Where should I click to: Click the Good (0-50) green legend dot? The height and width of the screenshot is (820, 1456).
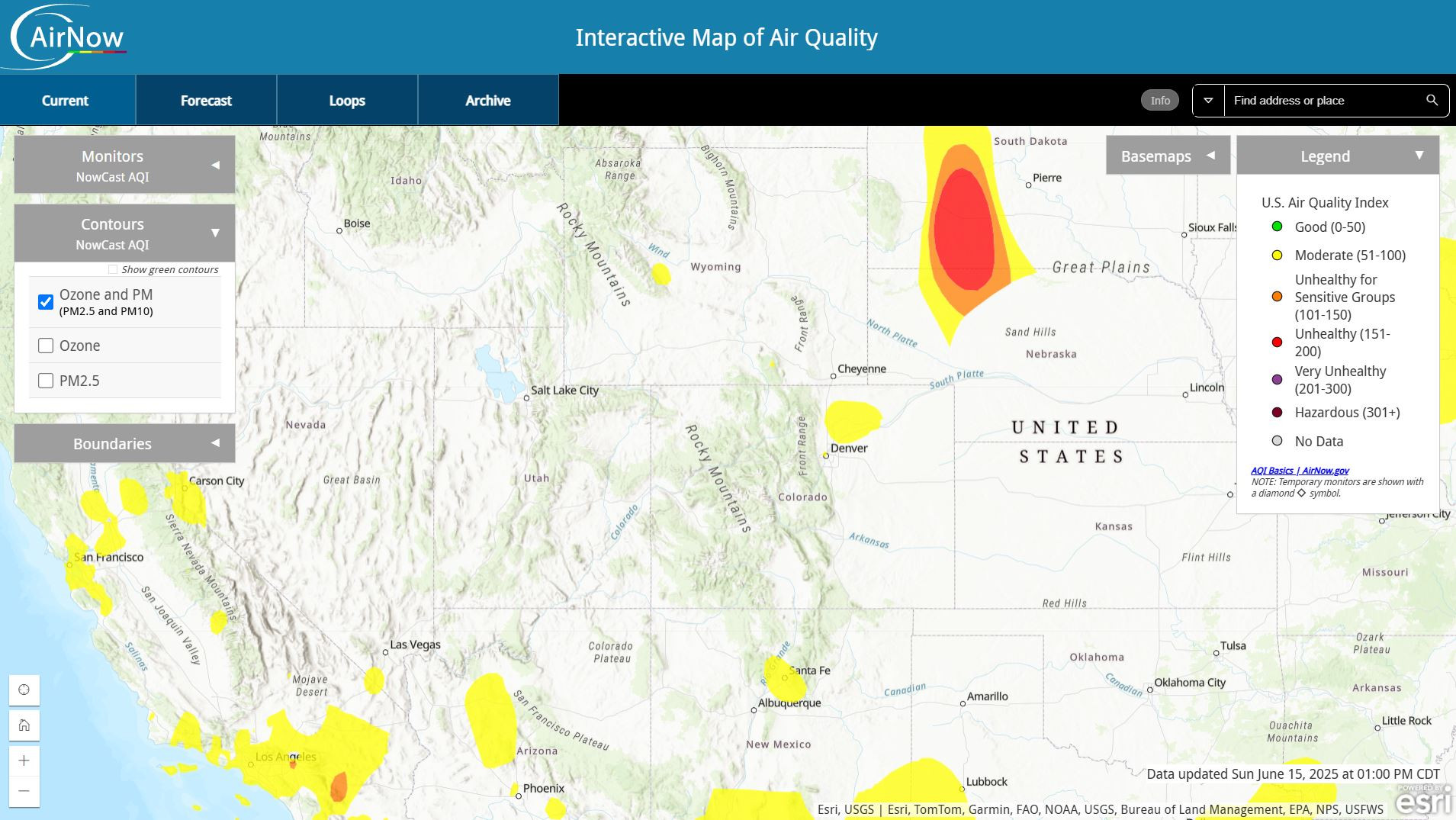pos(1277,227)
